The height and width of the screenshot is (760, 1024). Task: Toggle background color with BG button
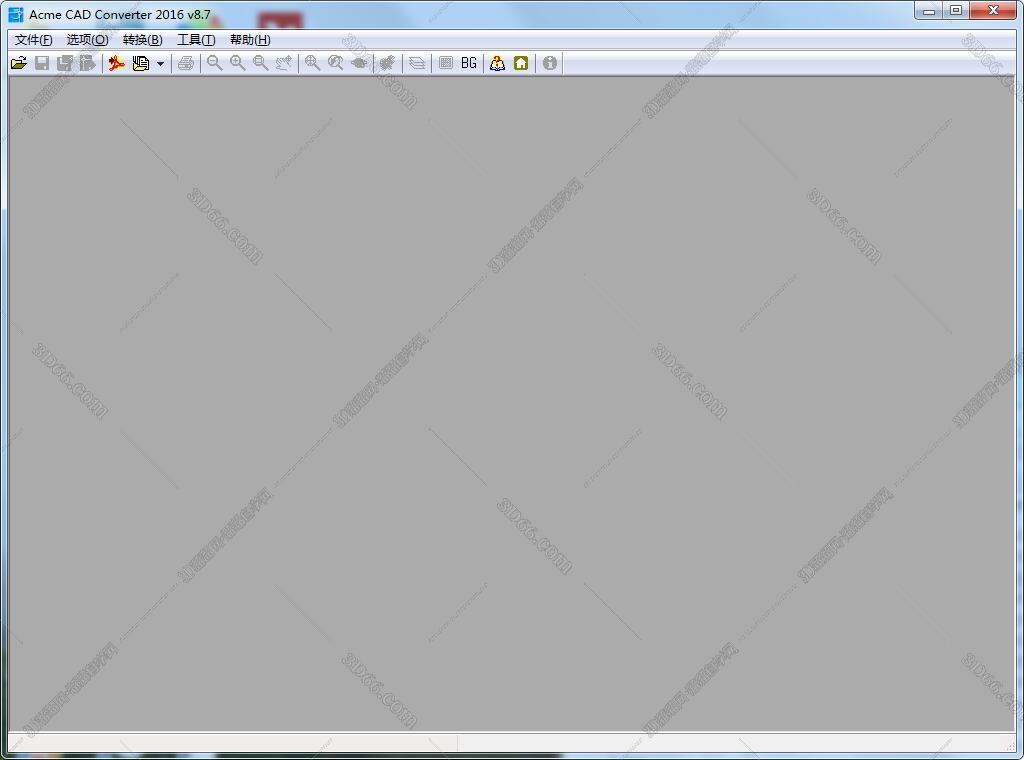pyautogui.click(x=469, y=63)
